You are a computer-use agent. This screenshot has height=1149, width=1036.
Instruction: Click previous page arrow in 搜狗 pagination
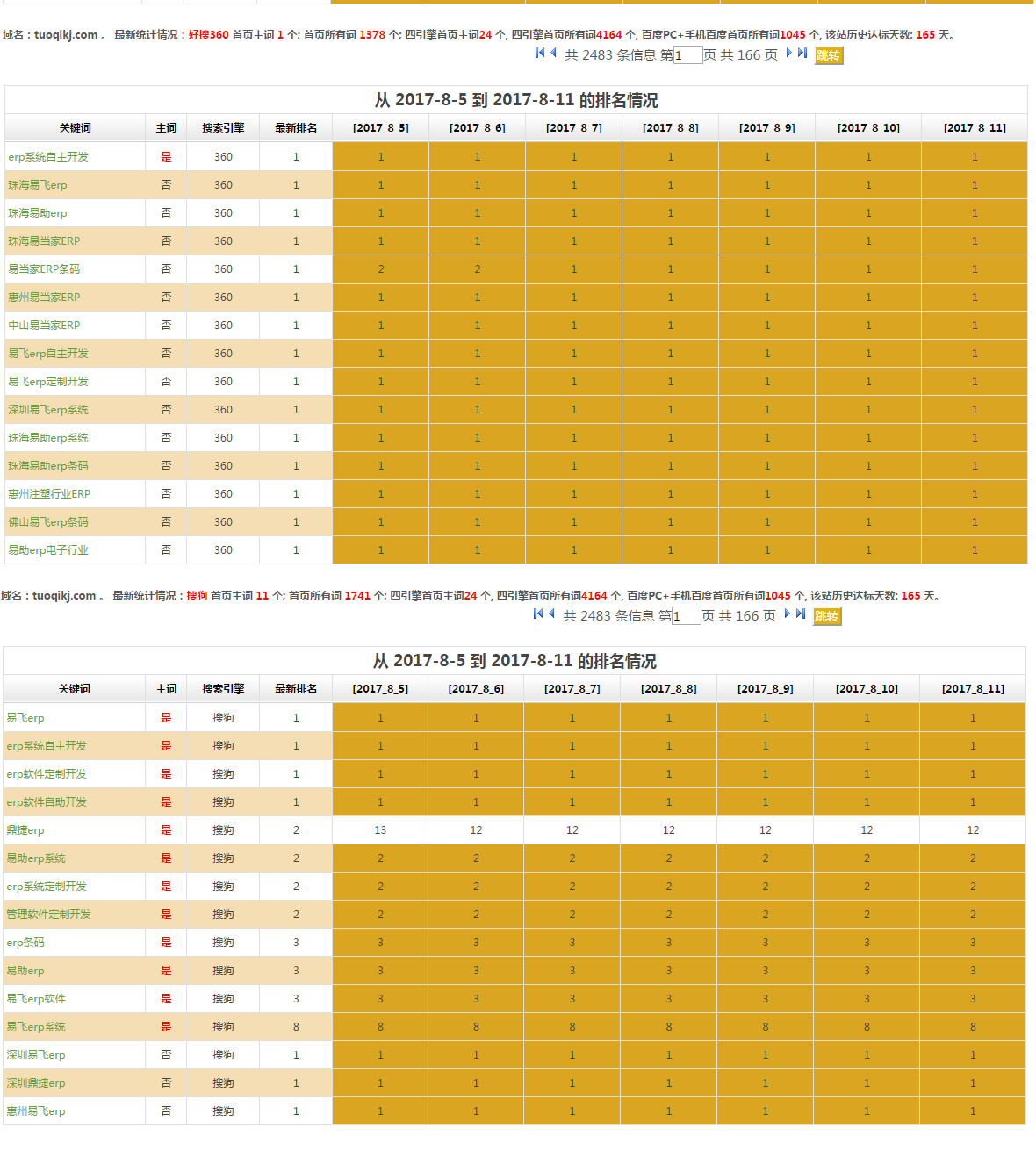click(551, 614)
